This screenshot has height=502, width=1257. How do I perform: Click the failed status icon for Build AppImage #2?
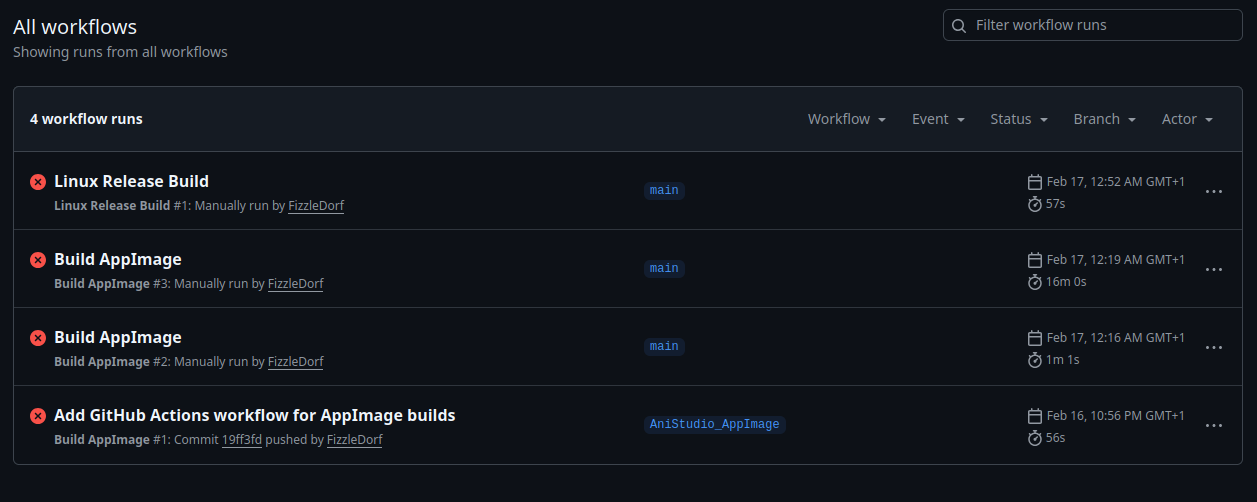(38, 338)
